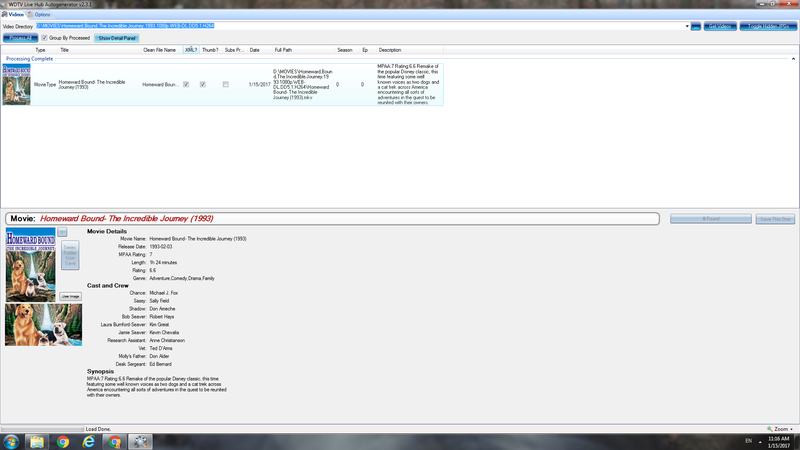Click the Show Detail Panel button
800x450 pixels.
117,38
